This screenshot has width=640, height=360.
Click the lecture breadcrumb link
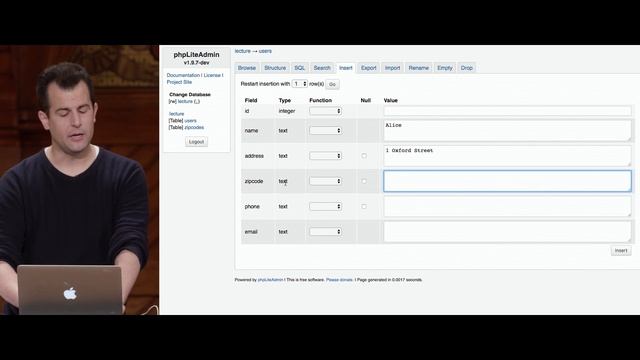[242, 51]
